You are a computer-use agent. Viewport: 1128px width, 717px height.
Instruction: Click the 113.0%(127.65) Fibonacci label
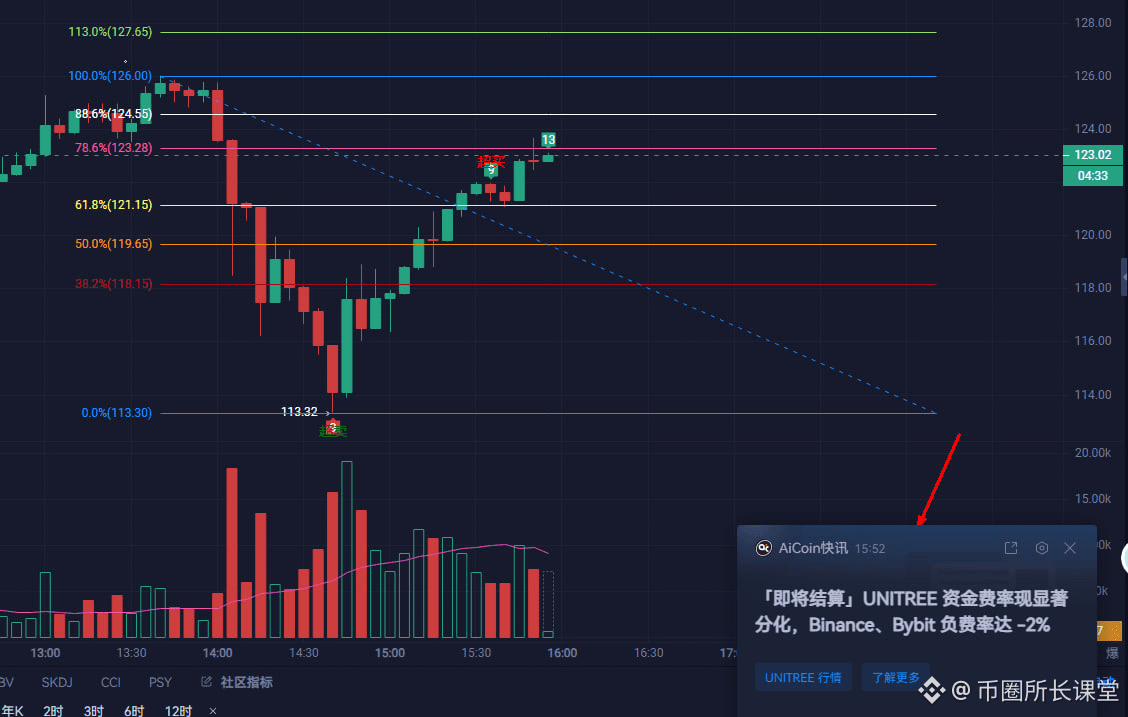pos(110,32)
